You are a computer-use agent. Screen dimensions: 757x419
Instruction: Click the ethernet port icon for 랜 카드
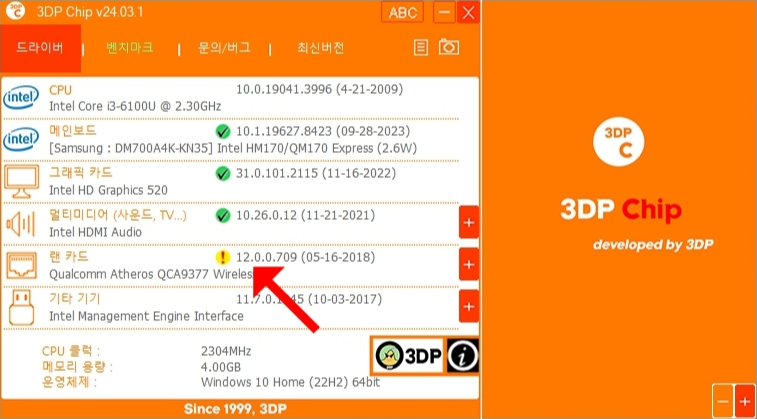[22, 266]
